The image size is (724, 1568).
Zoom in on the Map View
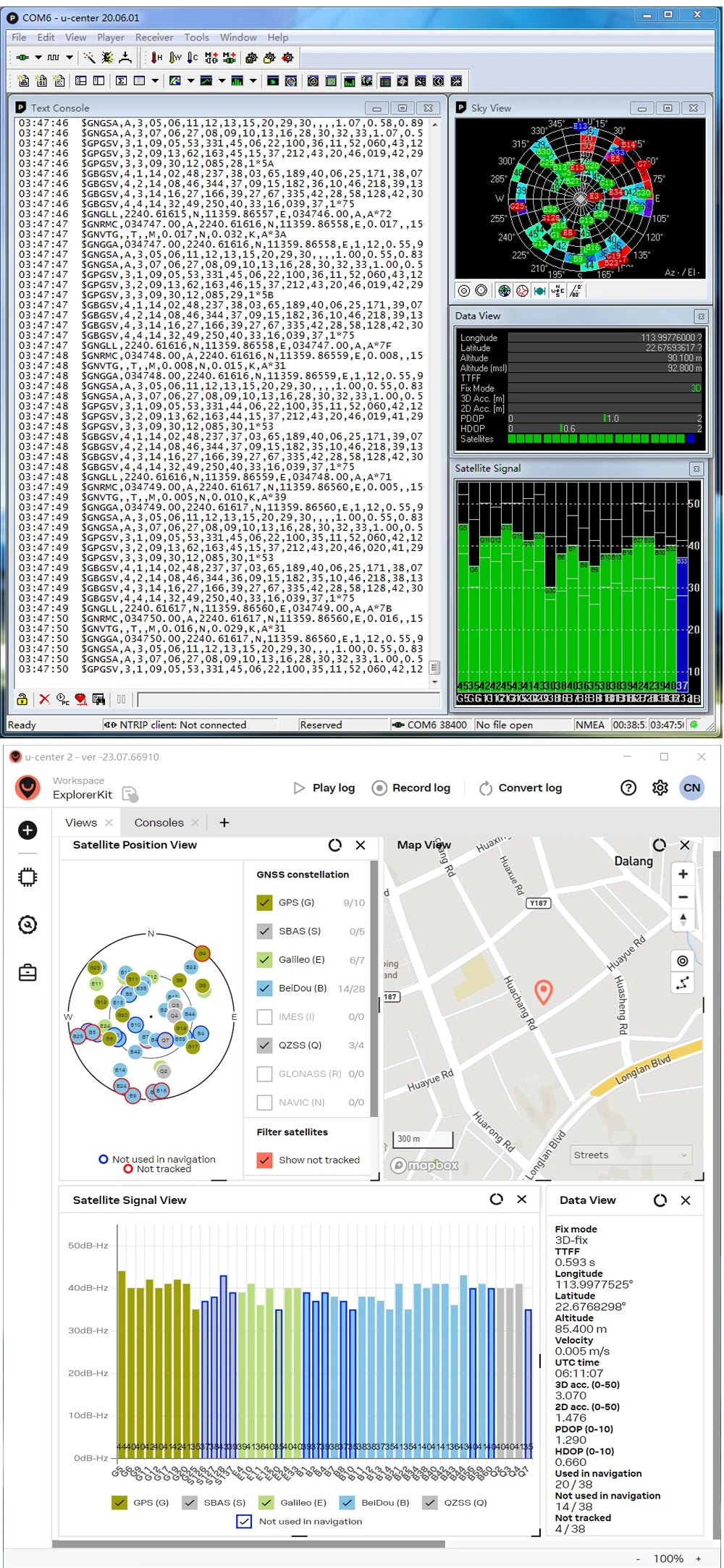click(x=683, y=874)
